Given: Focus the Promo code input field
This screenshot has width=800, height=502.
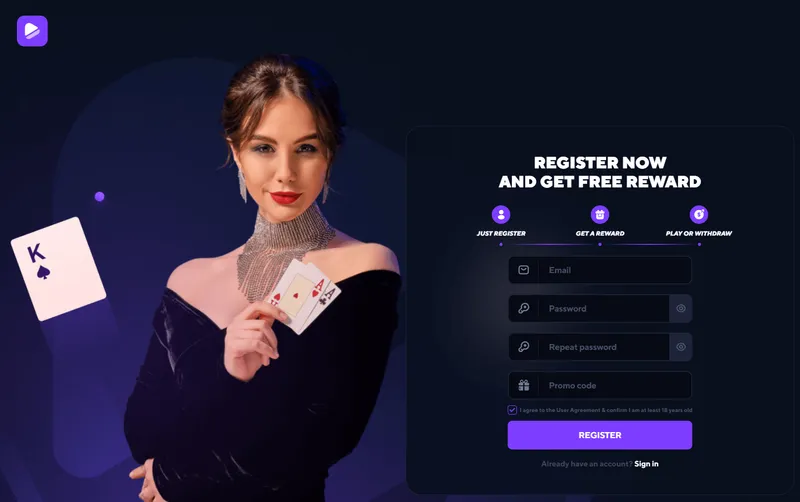Looking at the screenshot, I should pos(600,385).
